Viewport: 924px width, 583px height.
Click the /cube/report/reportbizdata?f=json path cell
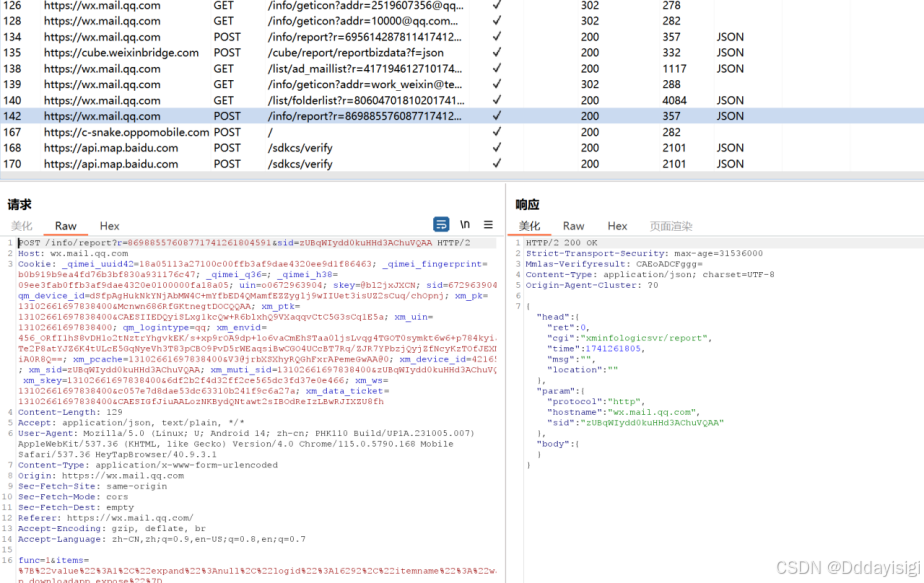[x=356, y=52]
